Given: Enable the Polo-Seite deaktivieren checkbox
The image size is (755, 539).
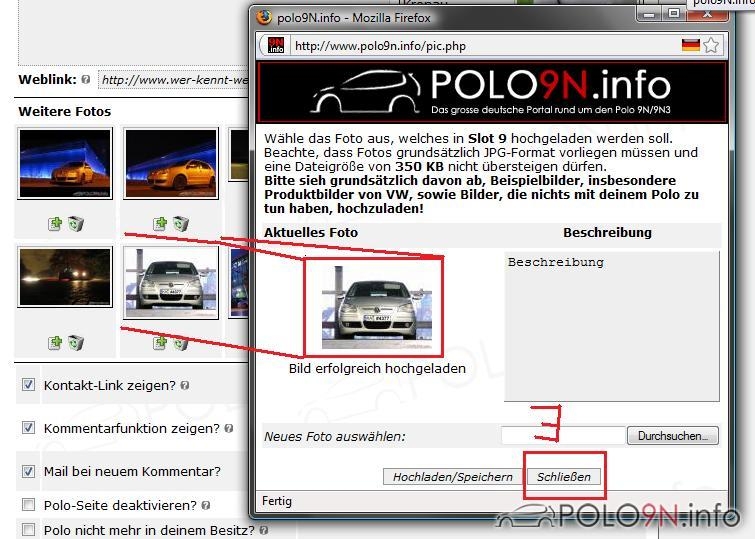Looking at the screenshot, I should pyautogui.click(x=28, y=504).
